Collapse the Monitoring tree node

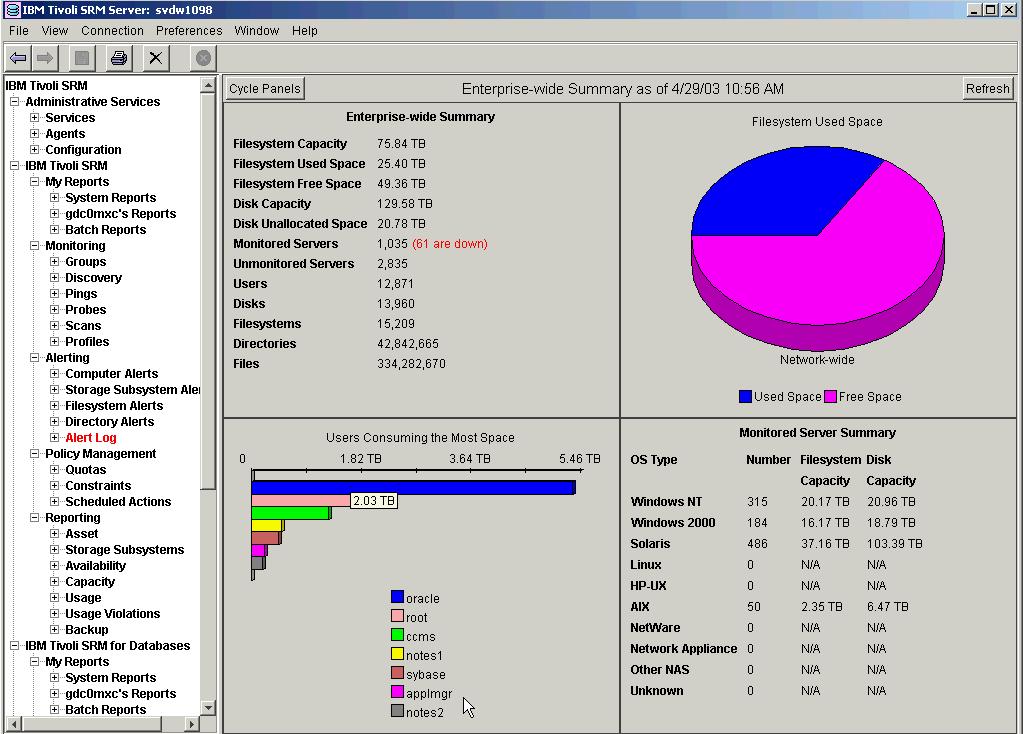35,245
